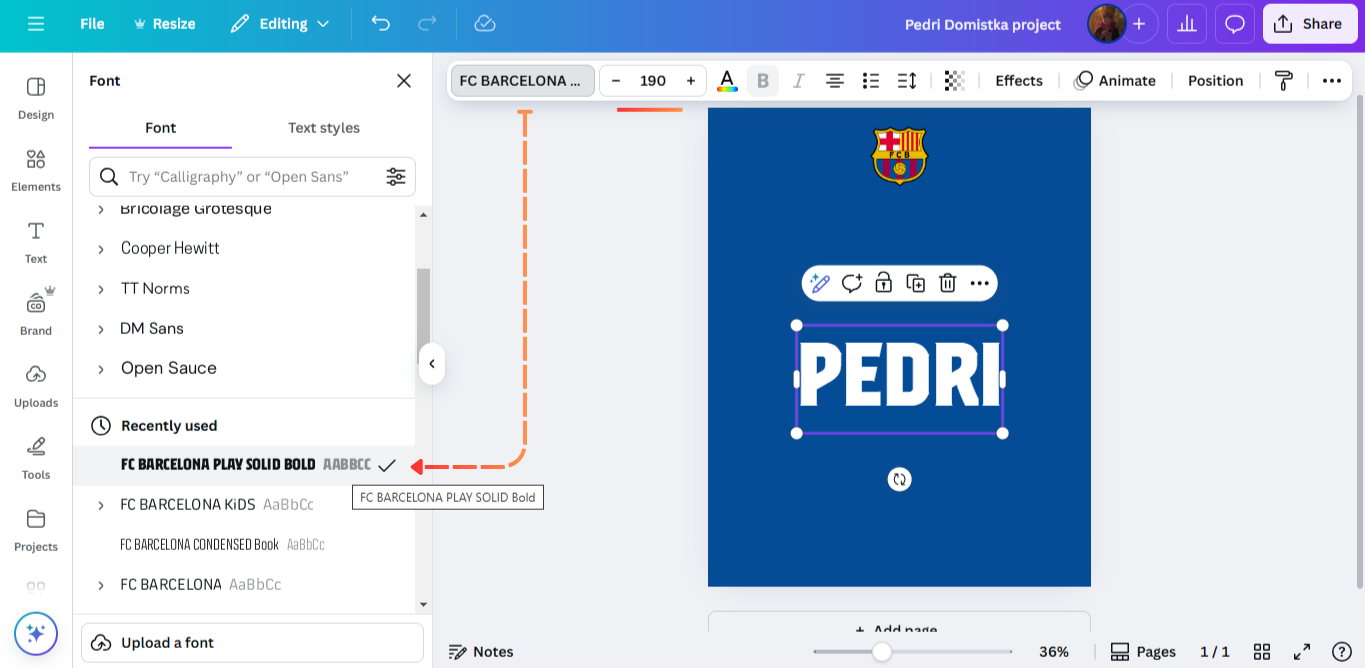The height and width of the screenshot is (668, 1365).
Task: Expand the Open Sauce font family
Action: click(x=101, y=369)
